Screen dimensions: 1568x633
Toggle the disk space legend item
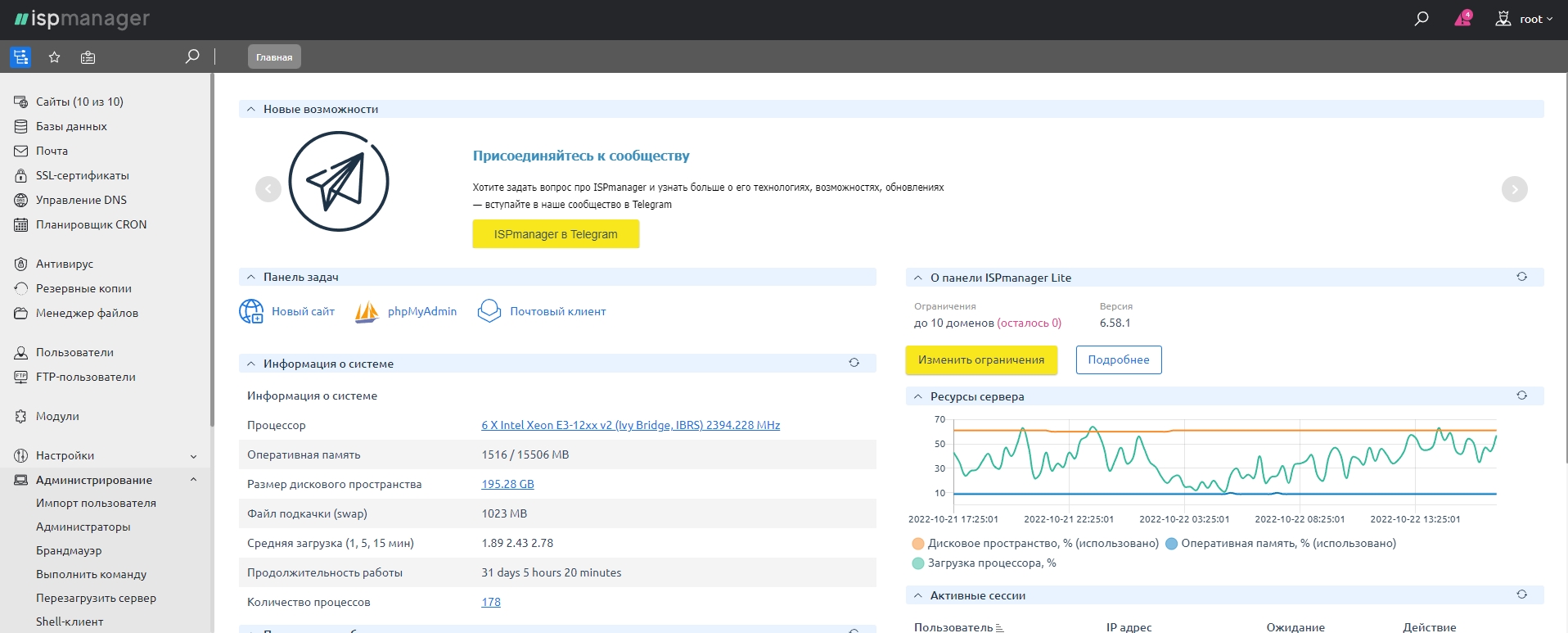1035,544
